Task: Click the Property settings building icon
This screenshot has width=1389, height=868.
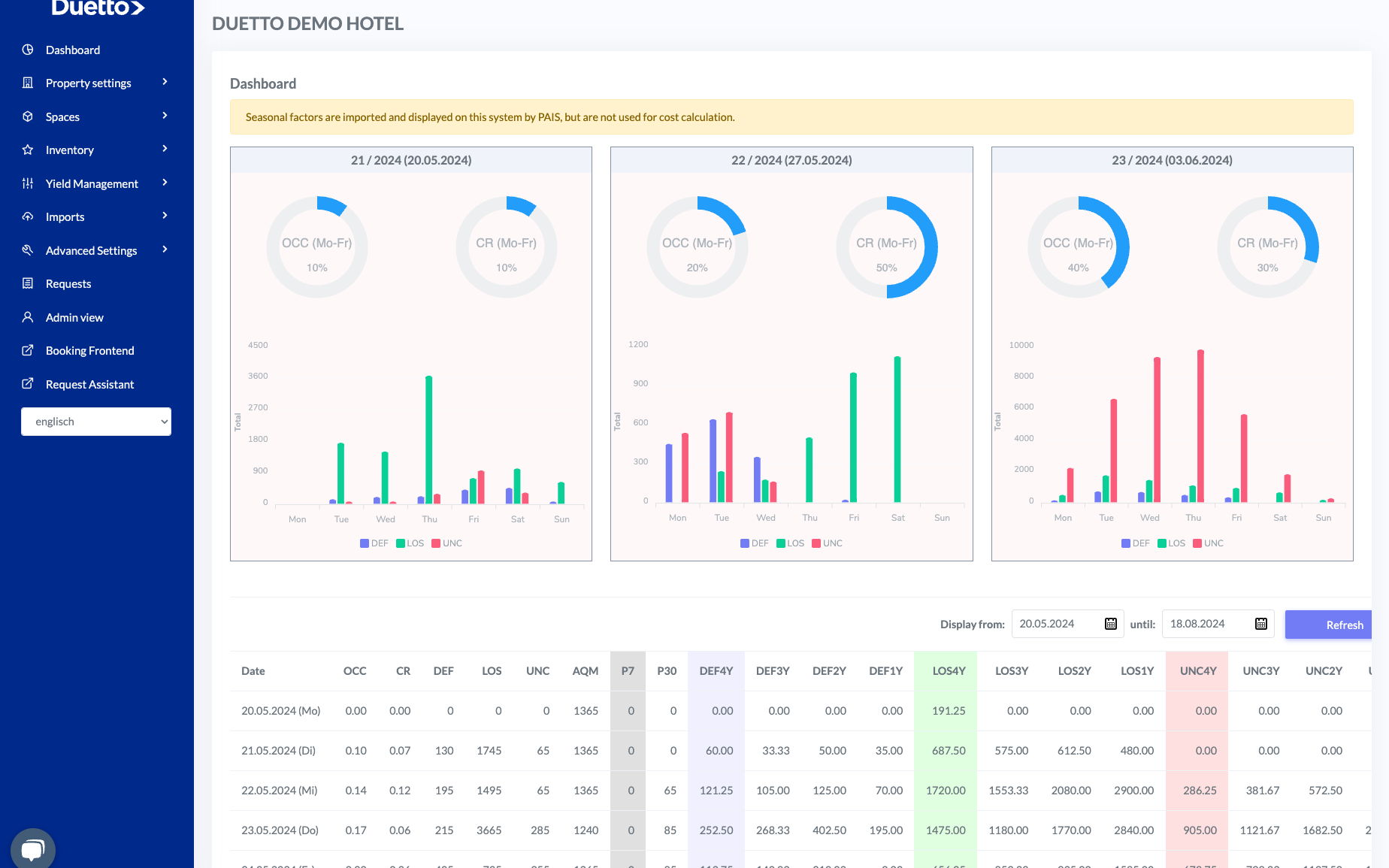Action: (28, 83)
